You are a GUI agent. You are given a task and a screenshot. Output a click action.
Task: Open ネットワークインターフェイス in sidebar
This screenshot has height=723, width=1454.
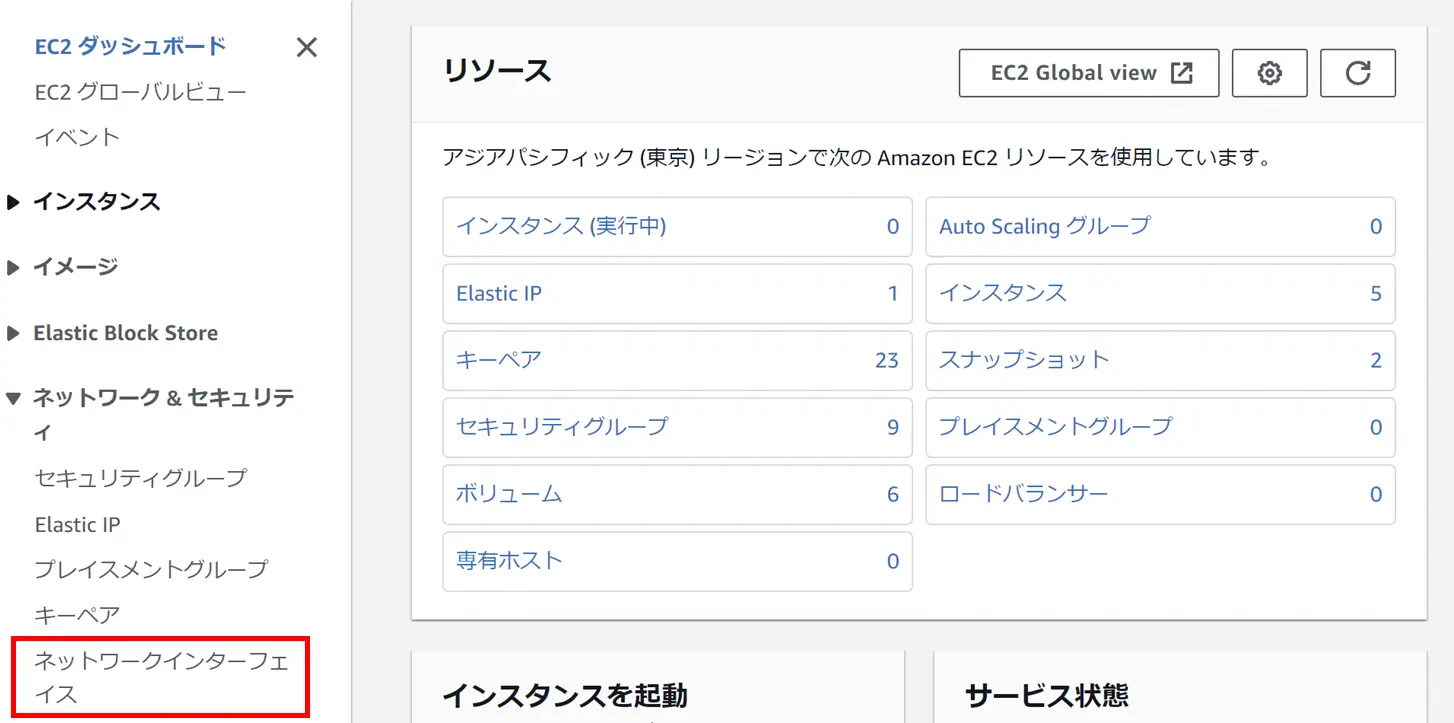(x=161, y=677)
